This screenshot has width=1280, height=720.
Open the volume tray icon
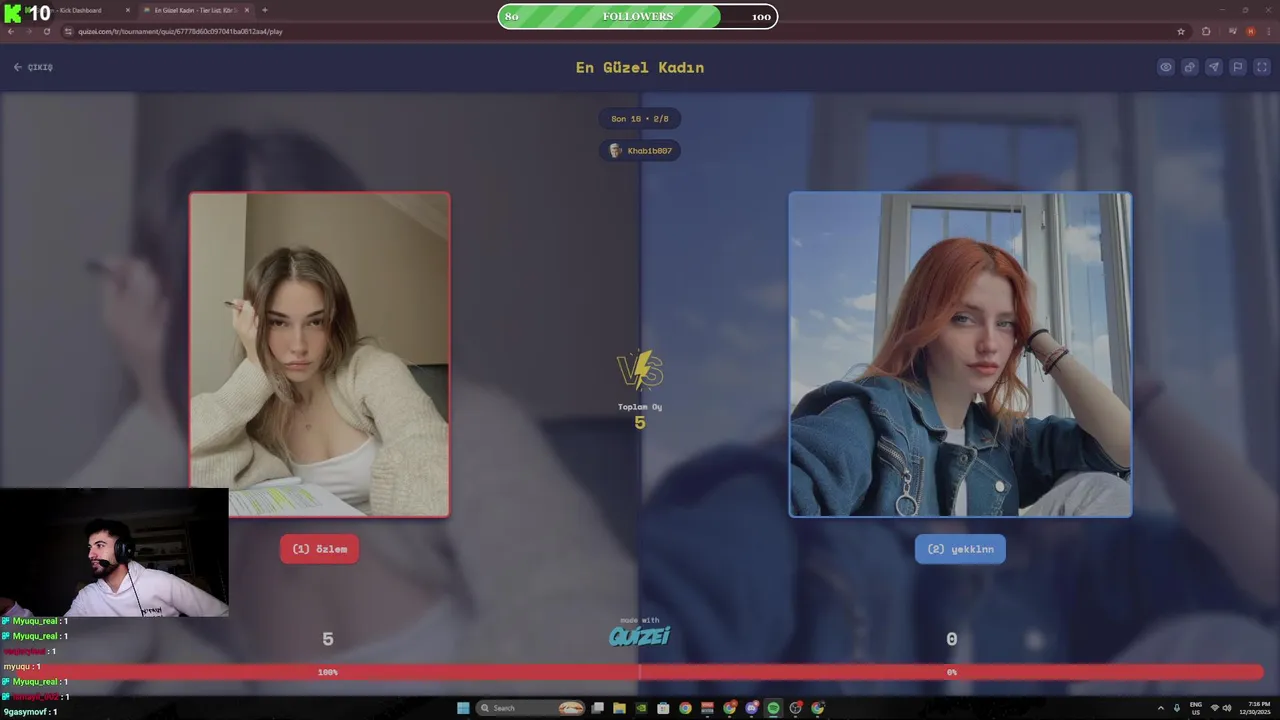click(1227, 708)
